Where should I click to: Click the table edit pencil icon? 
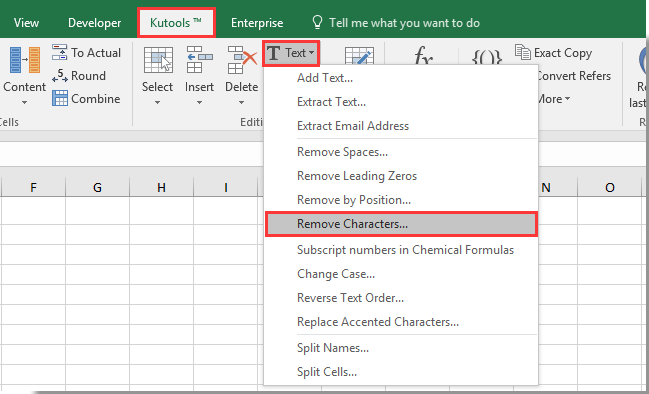pos(359,55)
